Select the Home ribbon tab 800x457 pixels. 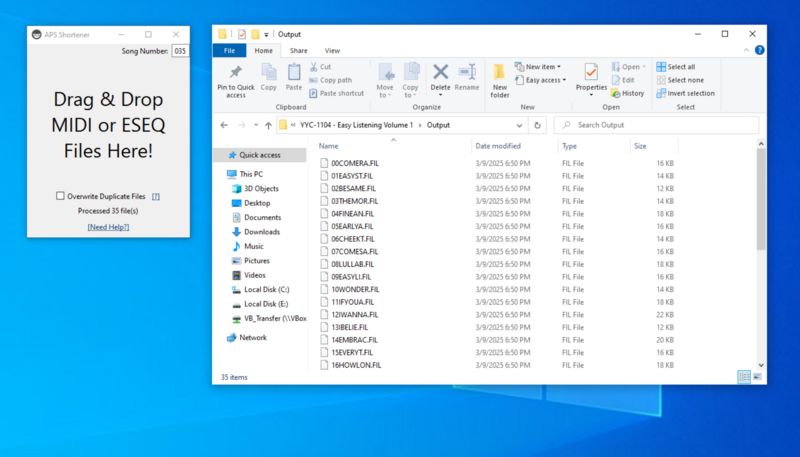tap(263, 50)
